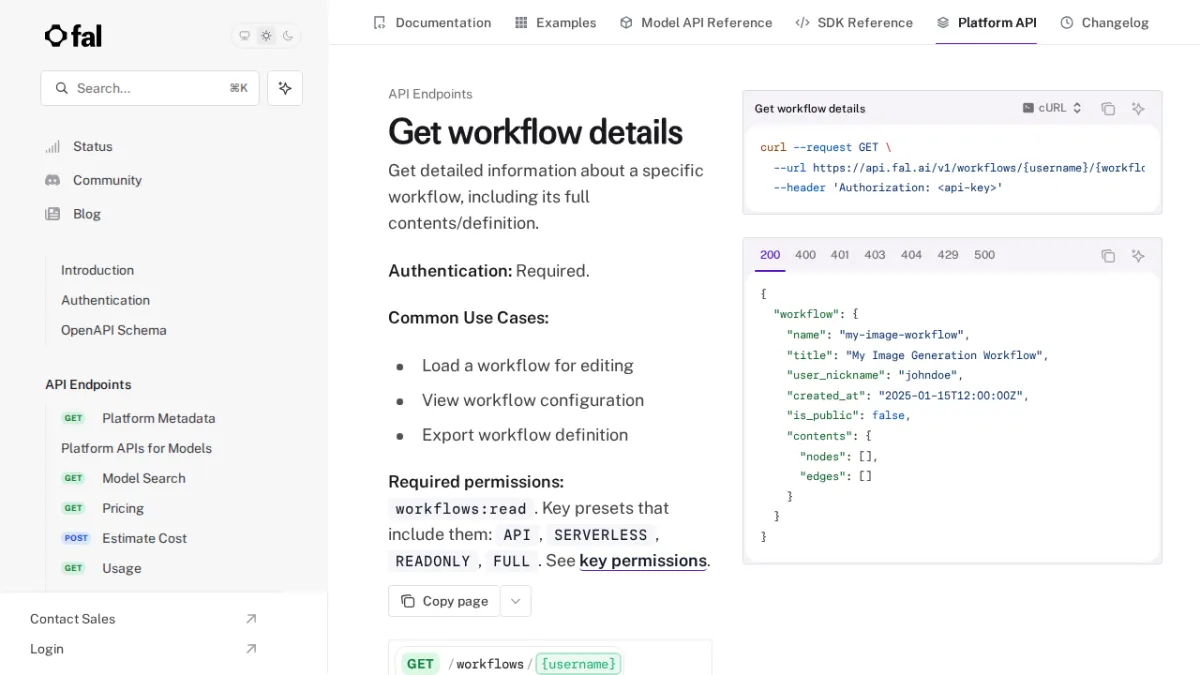Click the READONLY preset code text
Screen dimensions: 1200x675
(432, 561)
